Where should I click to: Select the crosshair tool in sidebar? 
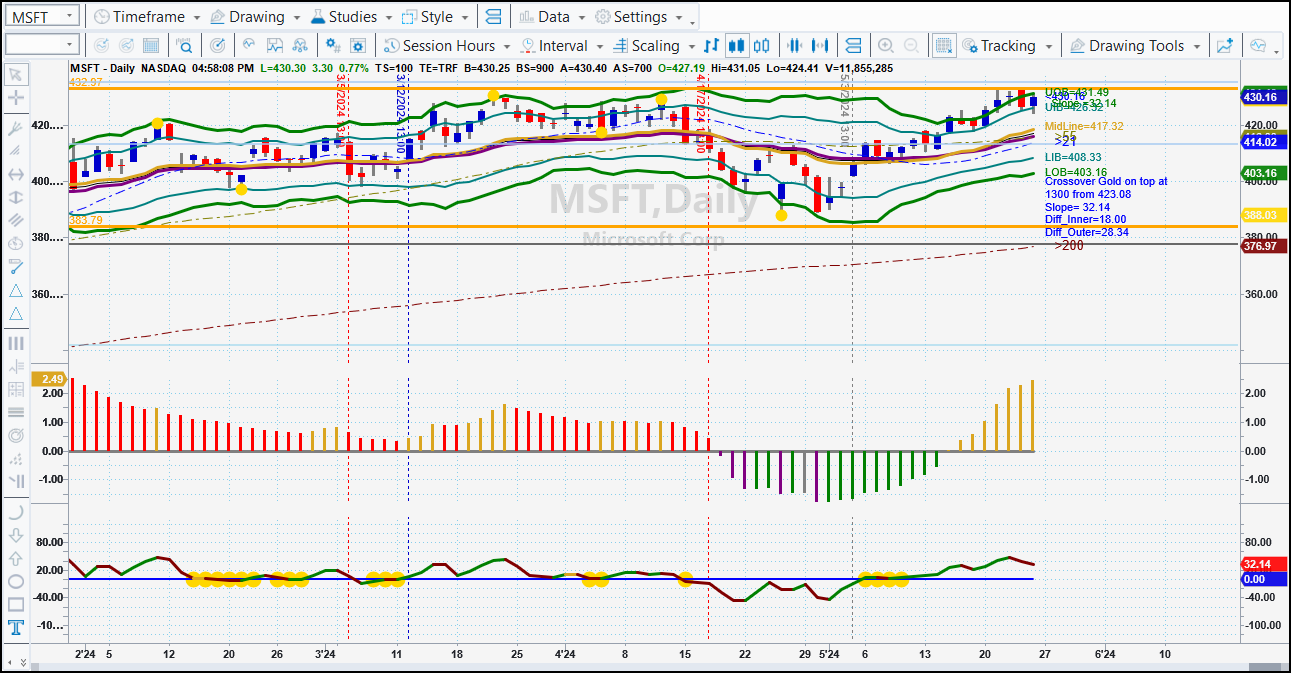click(x=16, y=98)
